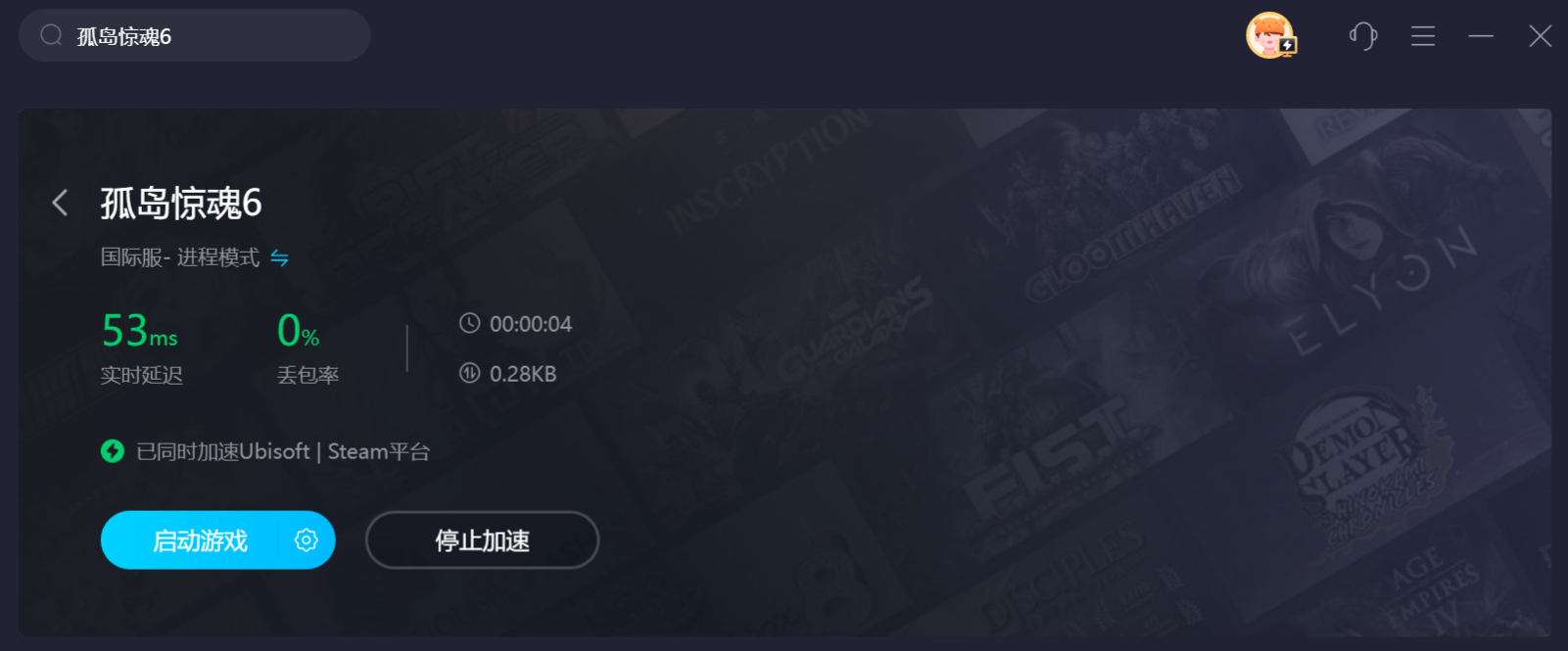Click the search magnifier icon

(x=51, y=36)
